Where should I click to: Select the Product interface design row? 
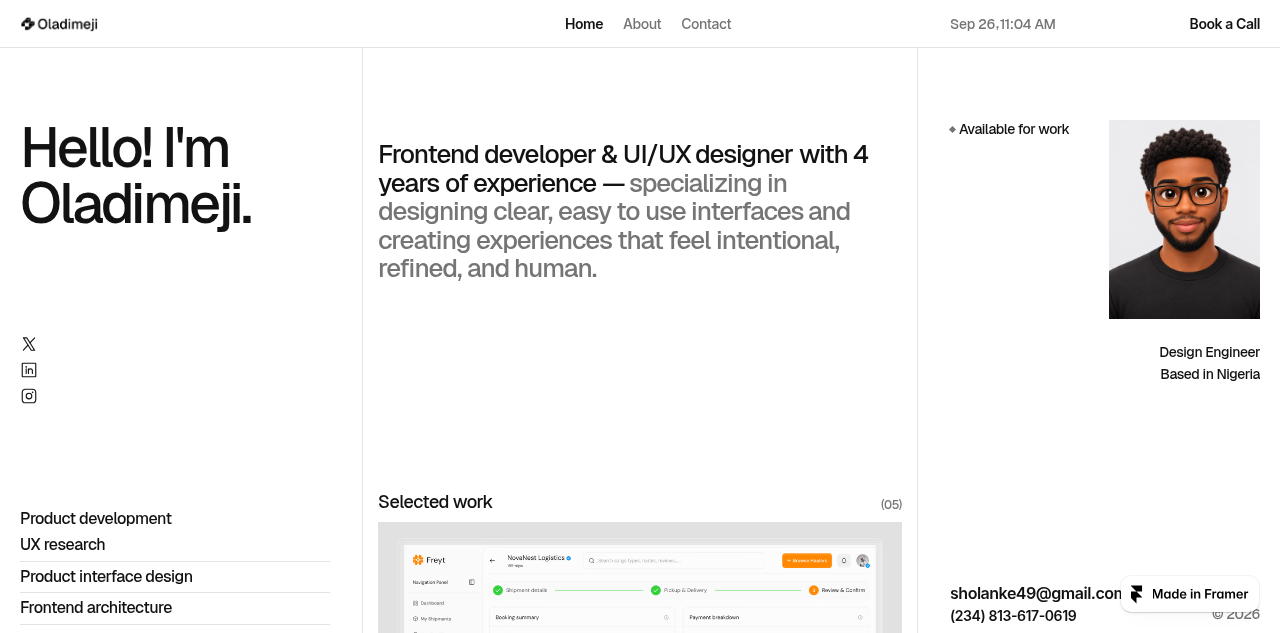(175, 577)
